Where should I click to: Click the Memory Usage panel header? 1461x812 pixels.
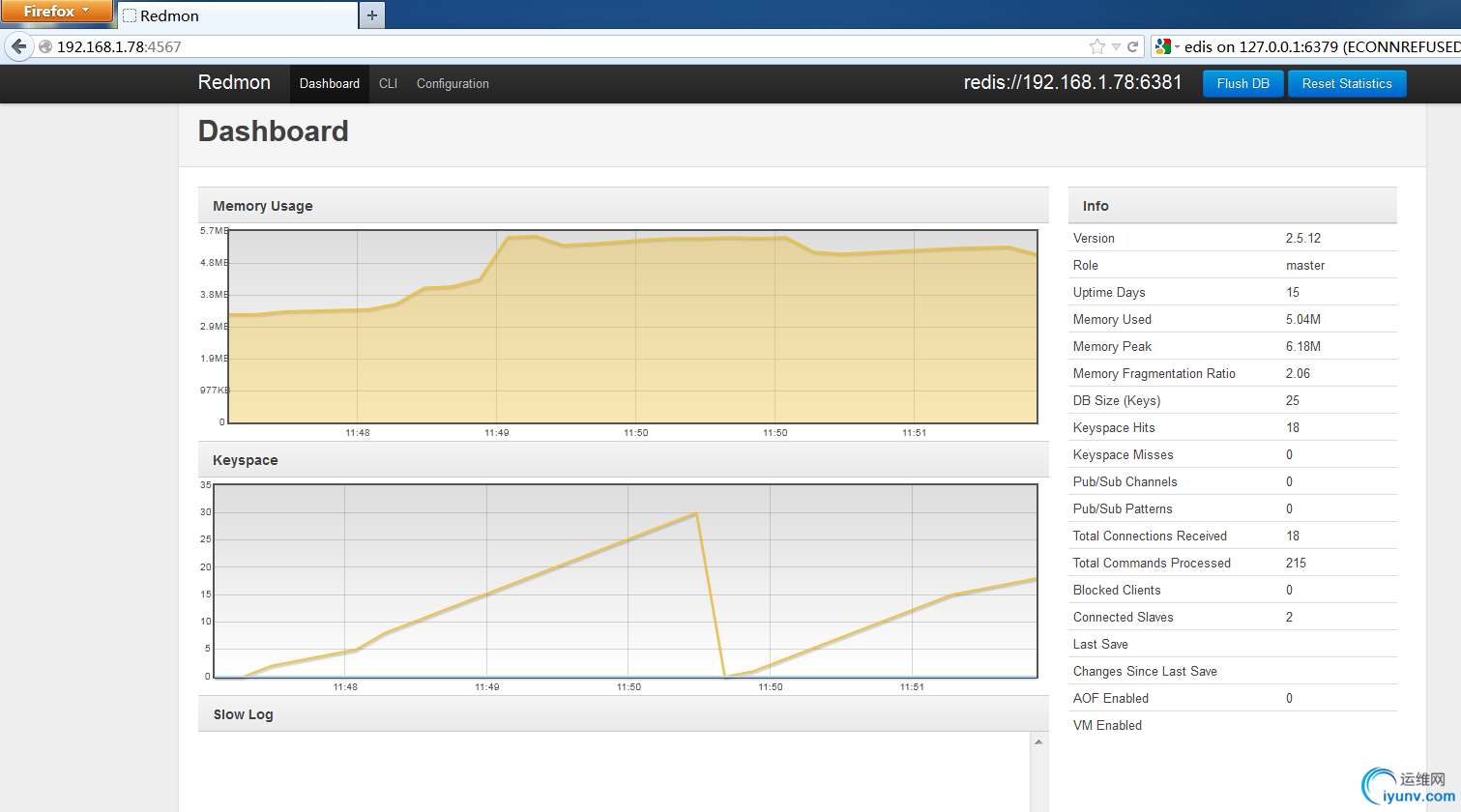pos(624,206)
